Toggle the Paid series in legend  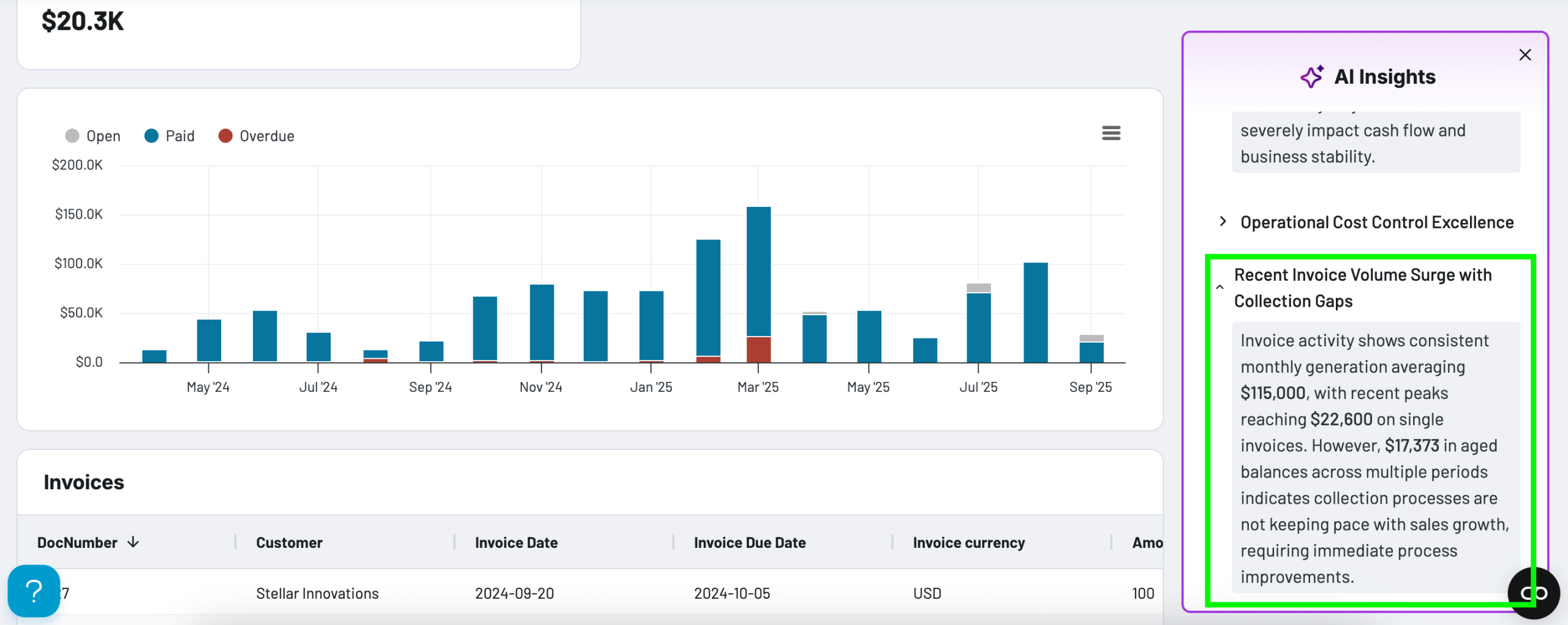coord(170,136)
